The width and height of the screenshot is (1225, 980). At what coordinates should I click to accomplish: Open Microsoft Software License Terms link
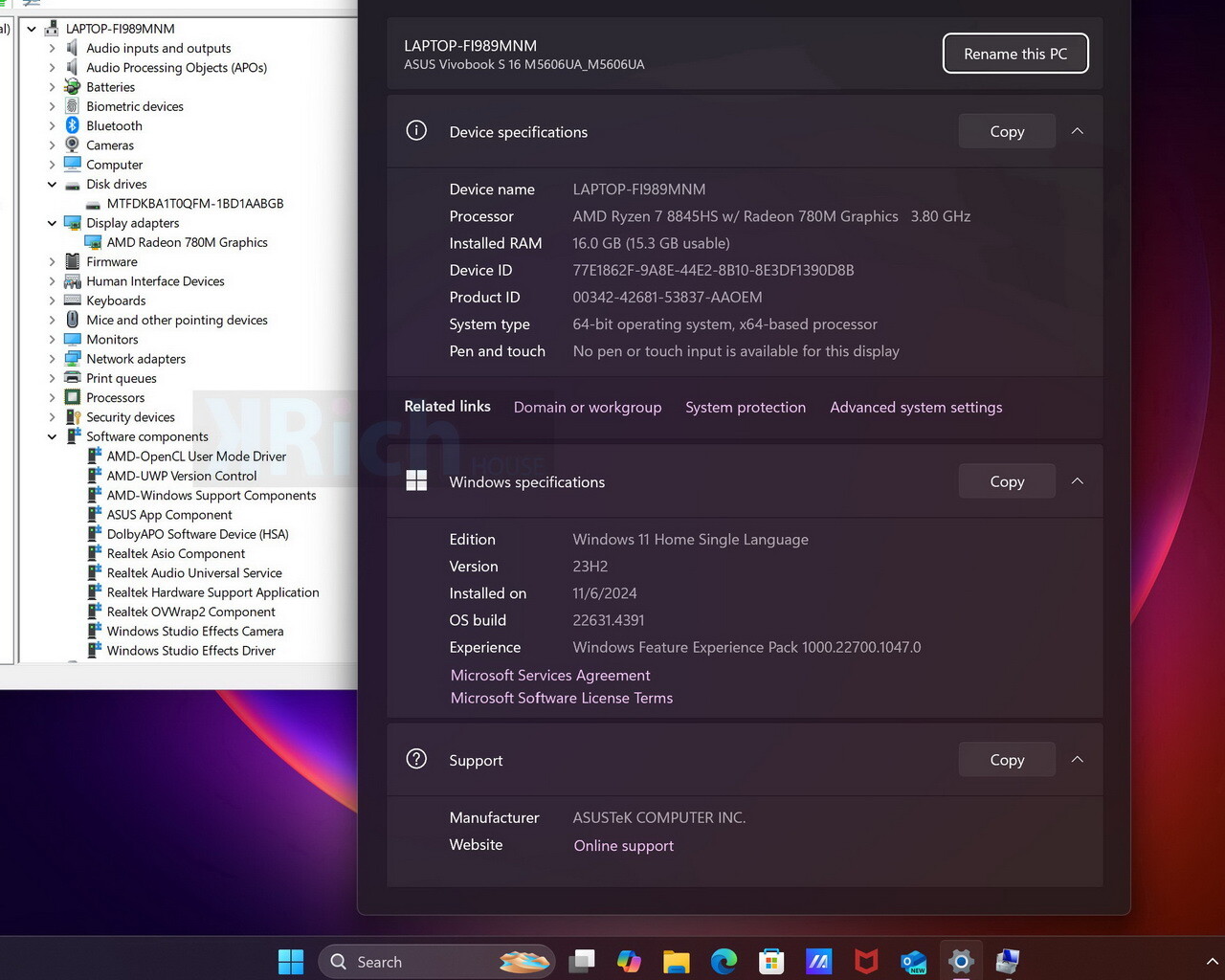point(562,698)
